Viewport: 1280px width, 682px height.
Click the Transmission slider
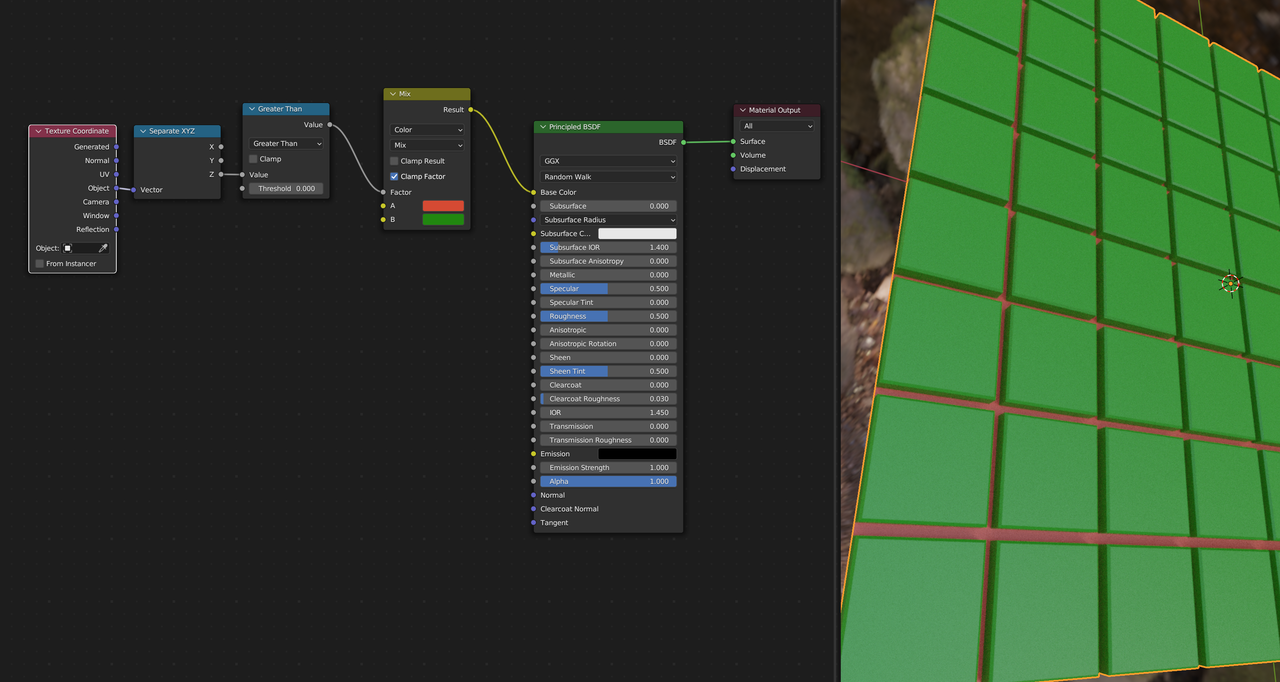tap(608, 426)
